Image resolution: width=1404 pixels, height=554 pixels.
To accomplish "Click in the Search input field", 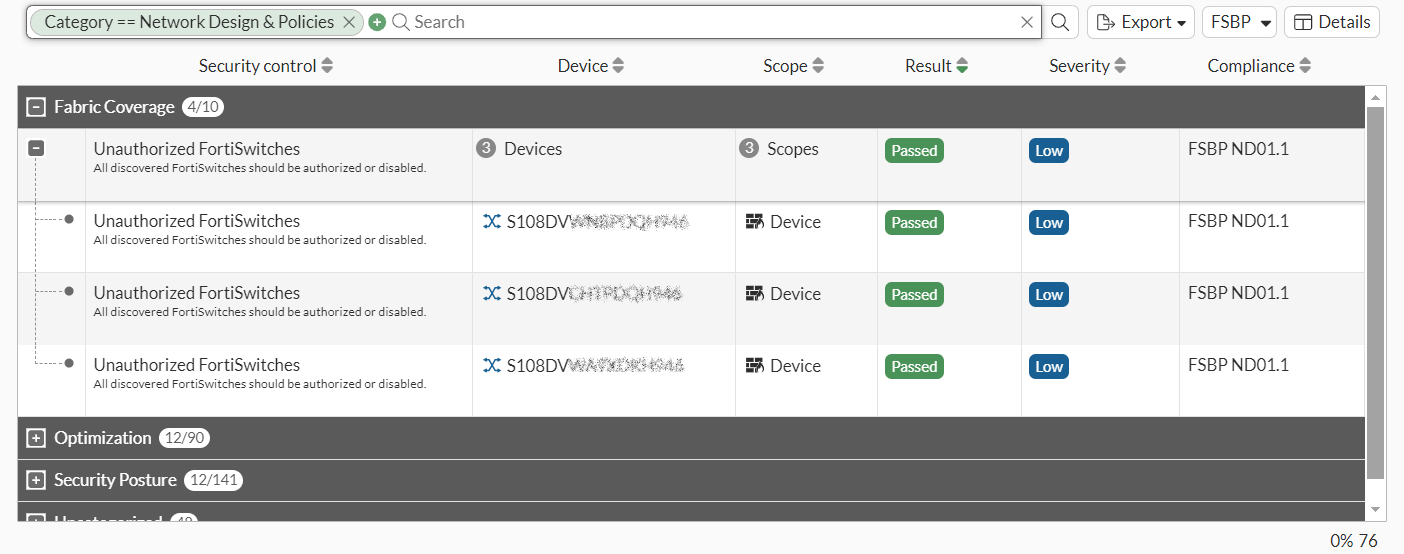I will [x=700, y=22].
